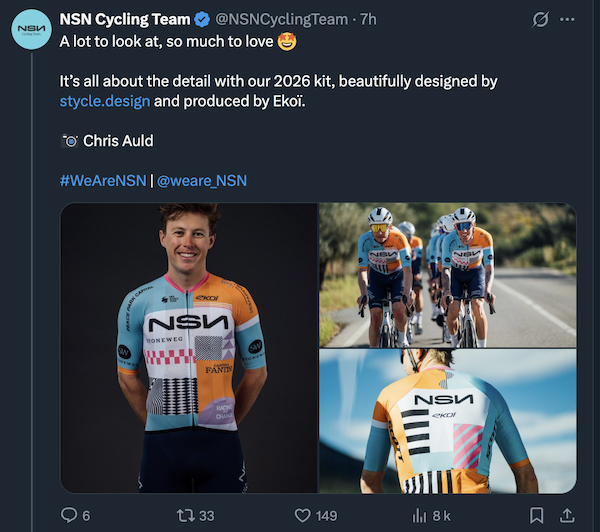This screenshot has width=600, height=532.
Task: Open the stycle.design link
Action: (x=104, y=101)
